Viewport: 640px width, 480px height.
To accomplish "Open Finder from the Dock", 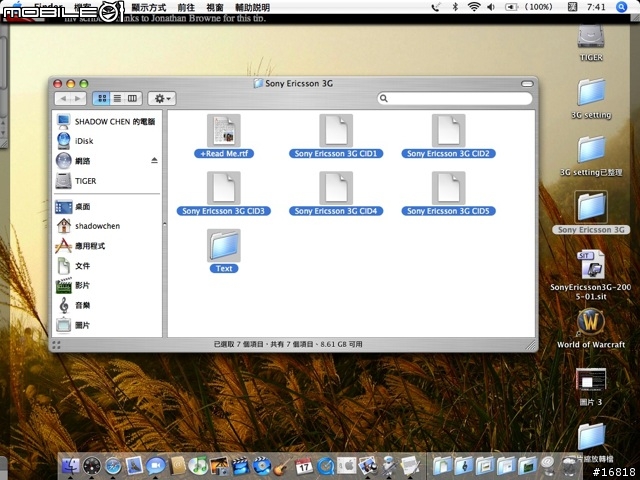I will 71,465.
